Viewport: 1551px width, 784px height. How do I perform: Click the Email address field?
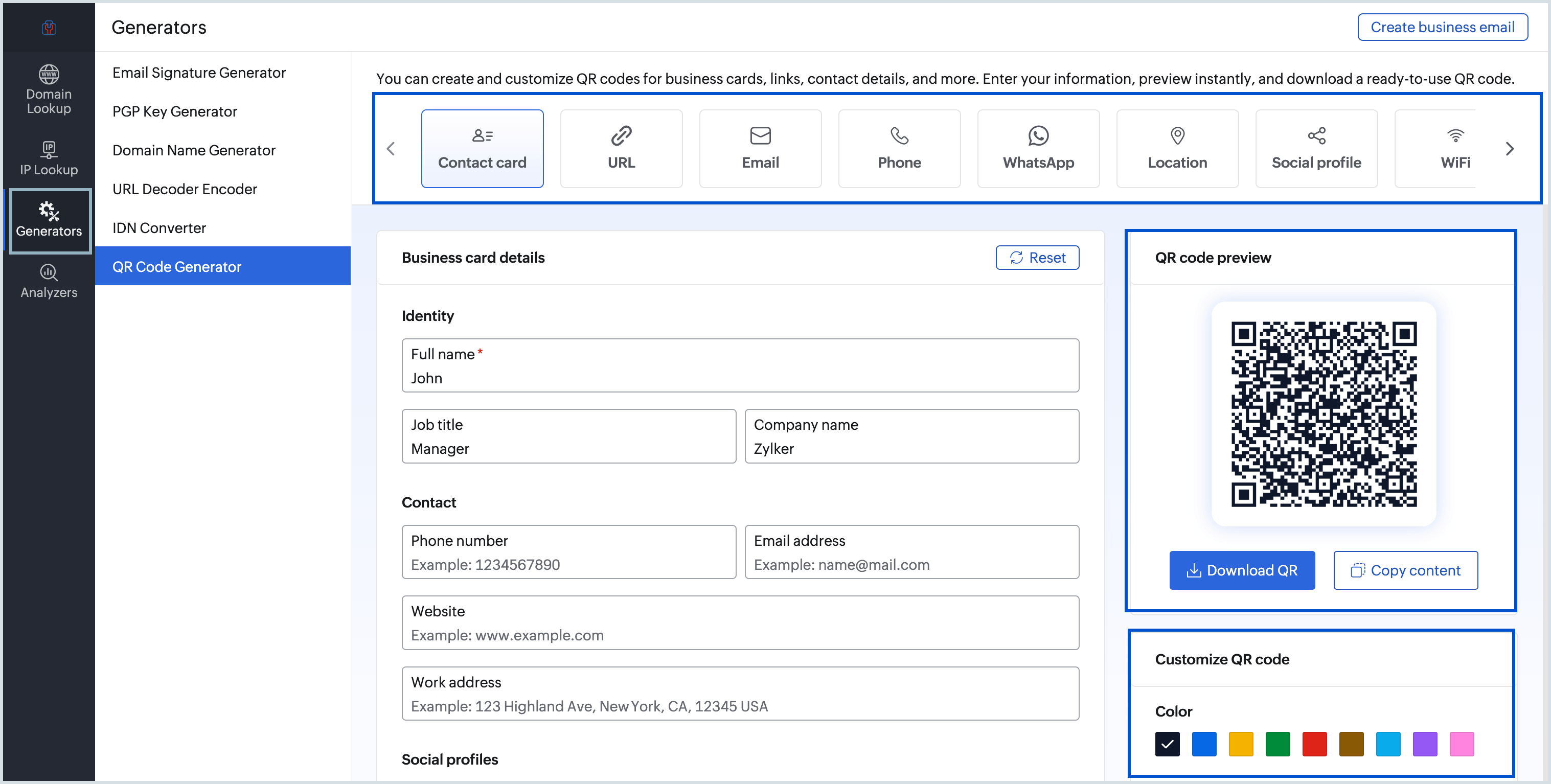point(911,552)
